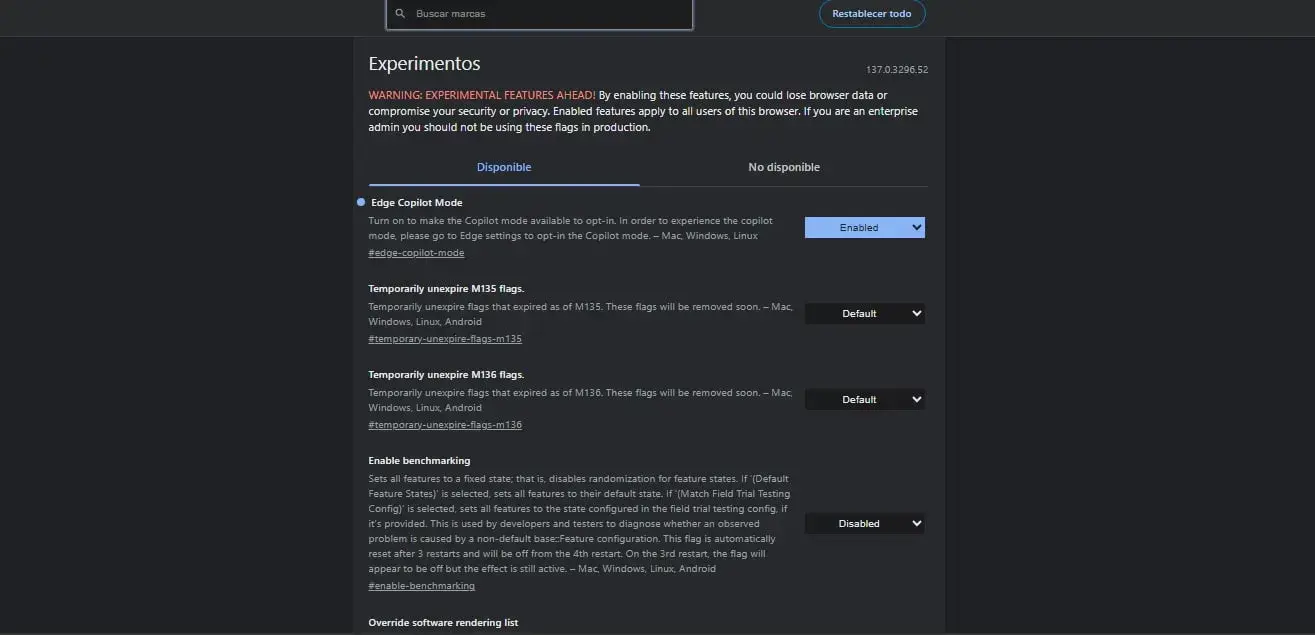Click the blue dot beside Edge Copilot Mode
The width and height of the screenshot is (1315, 635).
(x=360, y=201)
